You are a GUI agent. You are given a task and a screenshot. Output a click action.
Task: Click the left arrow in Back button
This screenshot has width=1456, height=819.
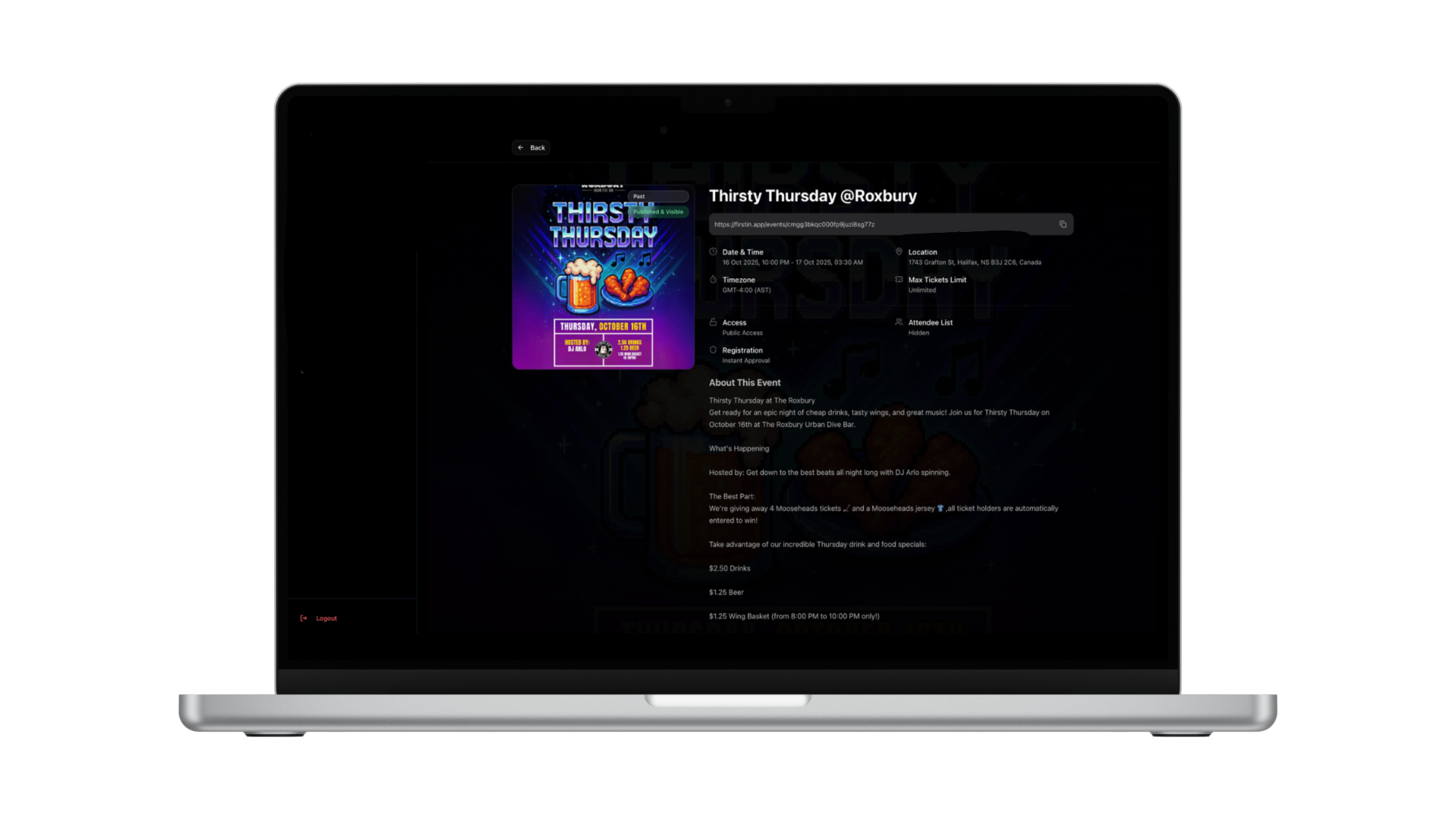point(520,148)
